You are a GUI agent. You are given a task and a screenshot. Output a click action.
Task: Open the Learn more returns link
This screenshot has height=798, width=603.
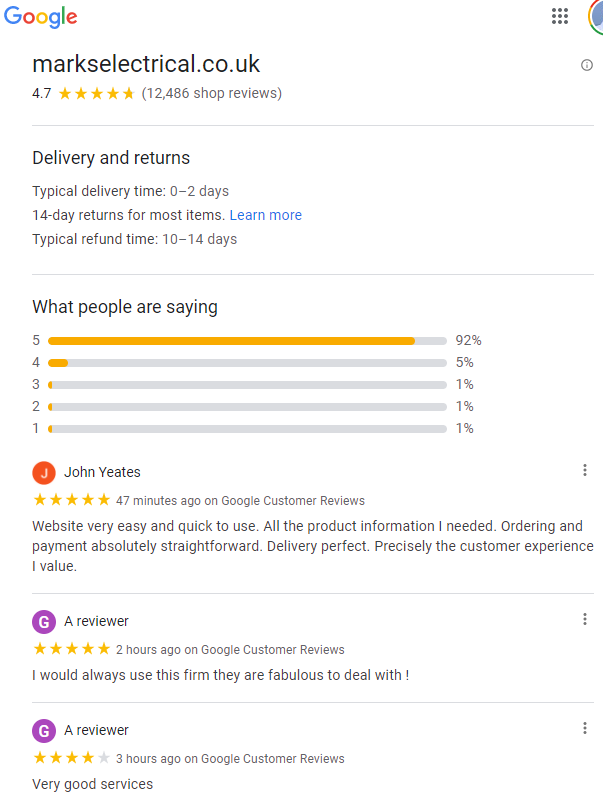266,215
